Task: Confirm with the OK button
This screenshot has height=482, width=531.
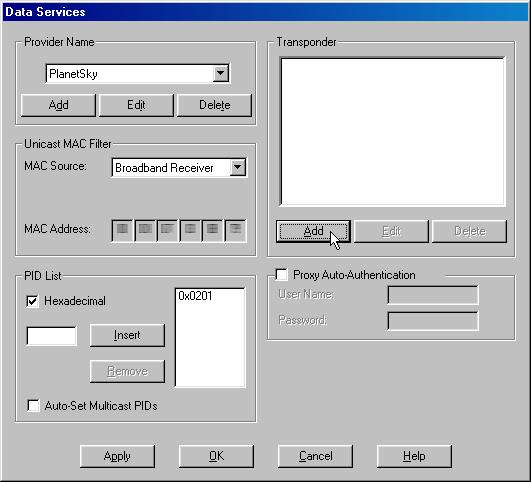Action: [x=216, y=456]
